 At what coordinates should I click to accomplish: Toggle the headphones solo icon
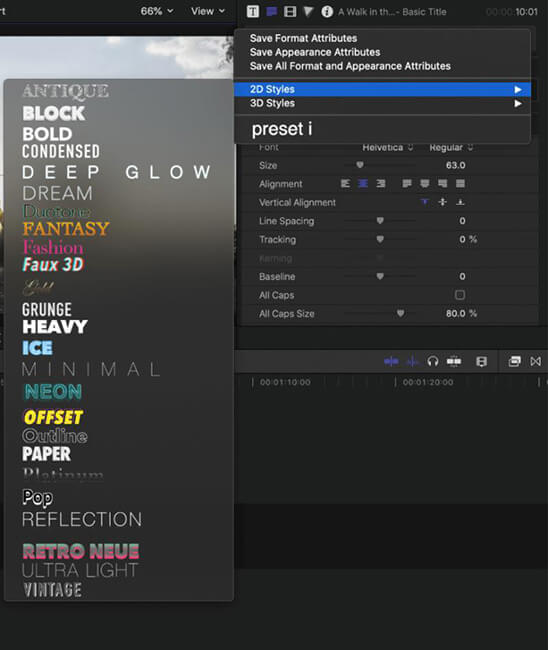point(433,361)
